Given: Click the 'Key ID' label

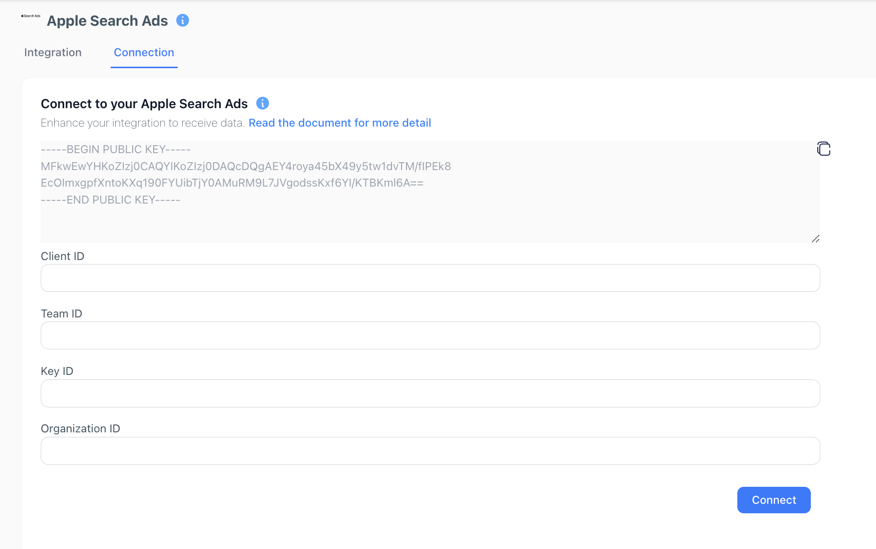Looking at the screenshot, I should pos(57,371).
